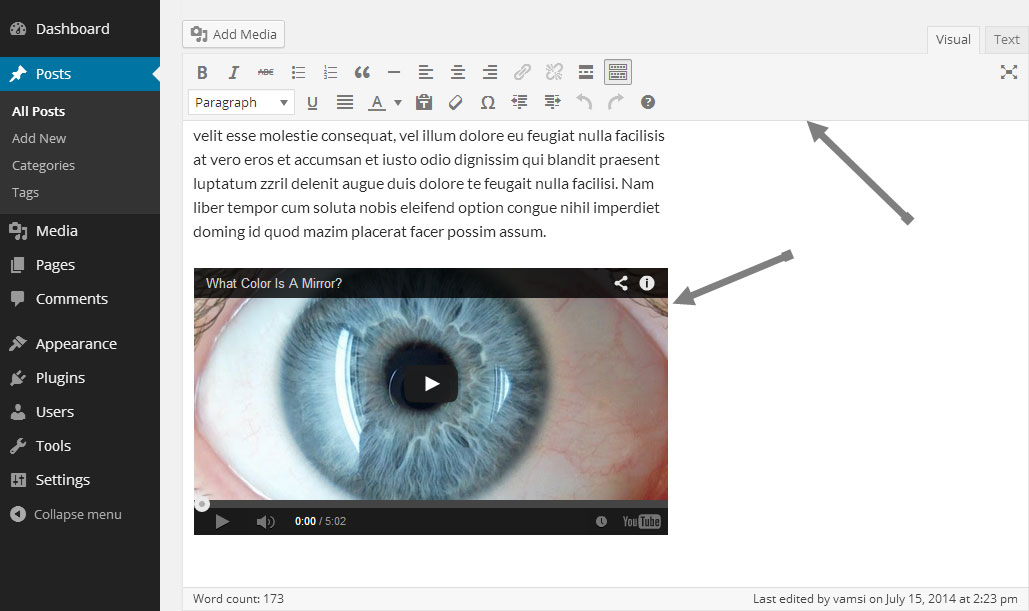
Task: Enter distraction-free writing mode
Action: [x=1009, y=71]
